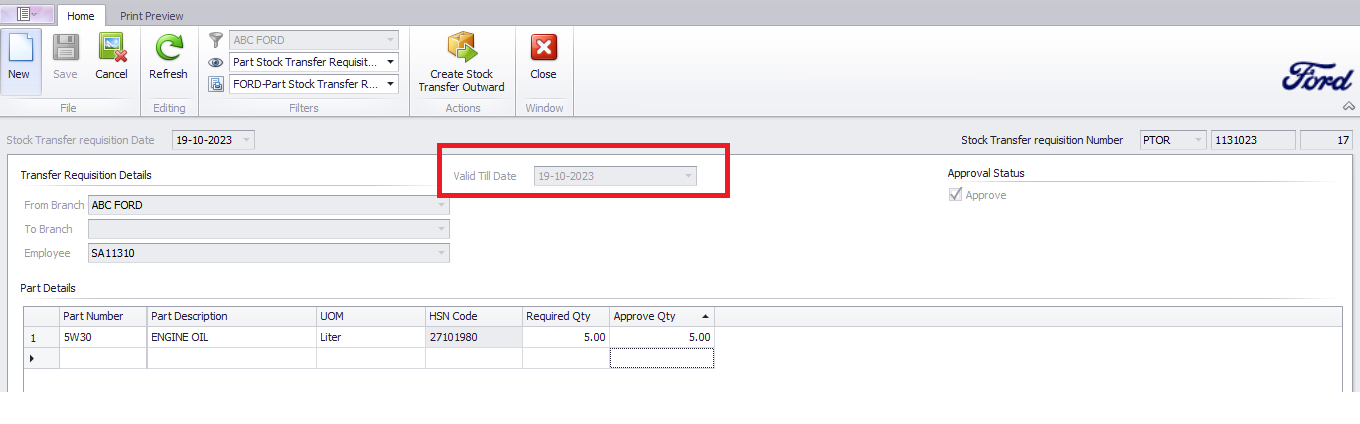Click the New document icon
This screenshot has width=1360, height=424.
coord(19,47)
